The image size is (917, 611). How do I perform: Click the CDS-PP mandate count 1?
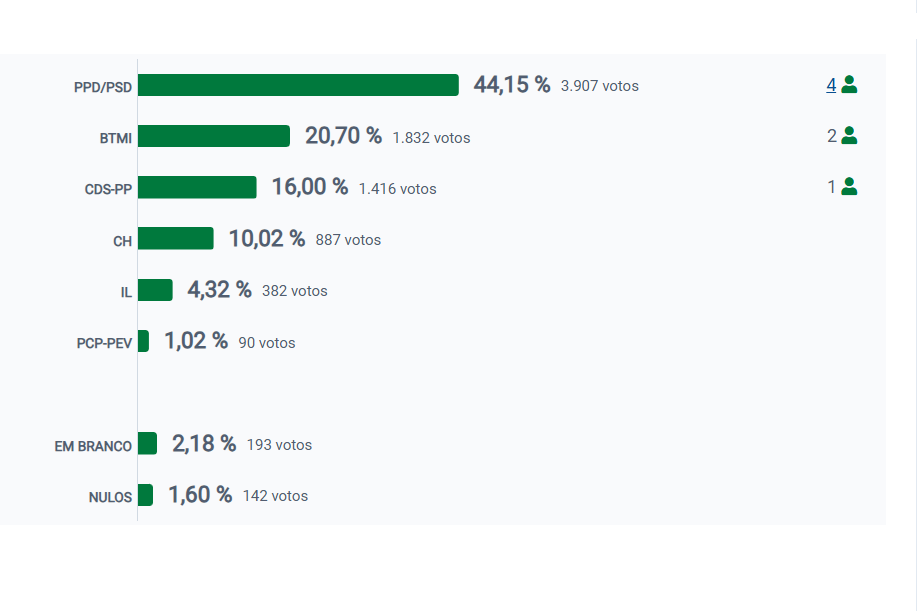click(x=831, y=187)
